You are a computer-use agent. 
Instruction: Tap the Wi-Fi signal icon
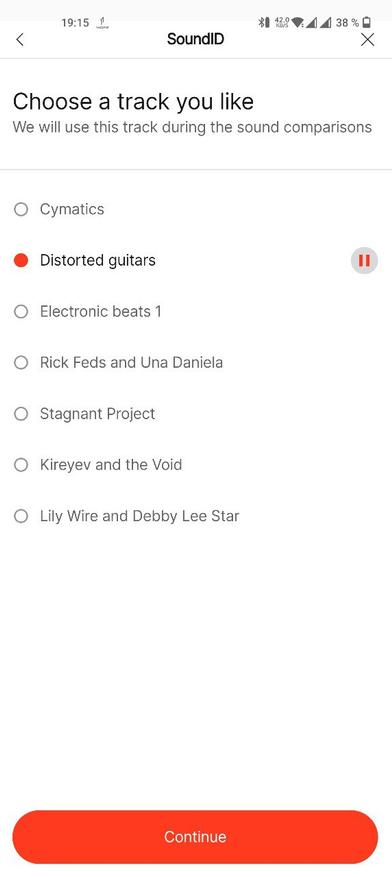pos(297,22)
